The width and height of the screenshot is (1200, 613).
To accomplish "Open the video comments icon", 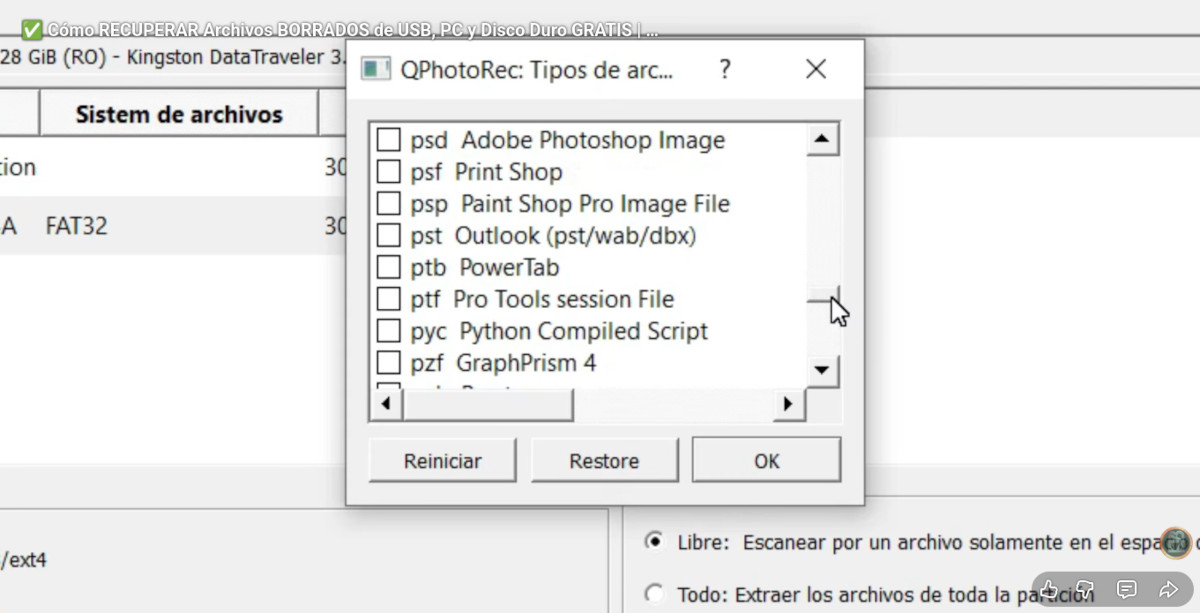I will tap(1127, 589).
